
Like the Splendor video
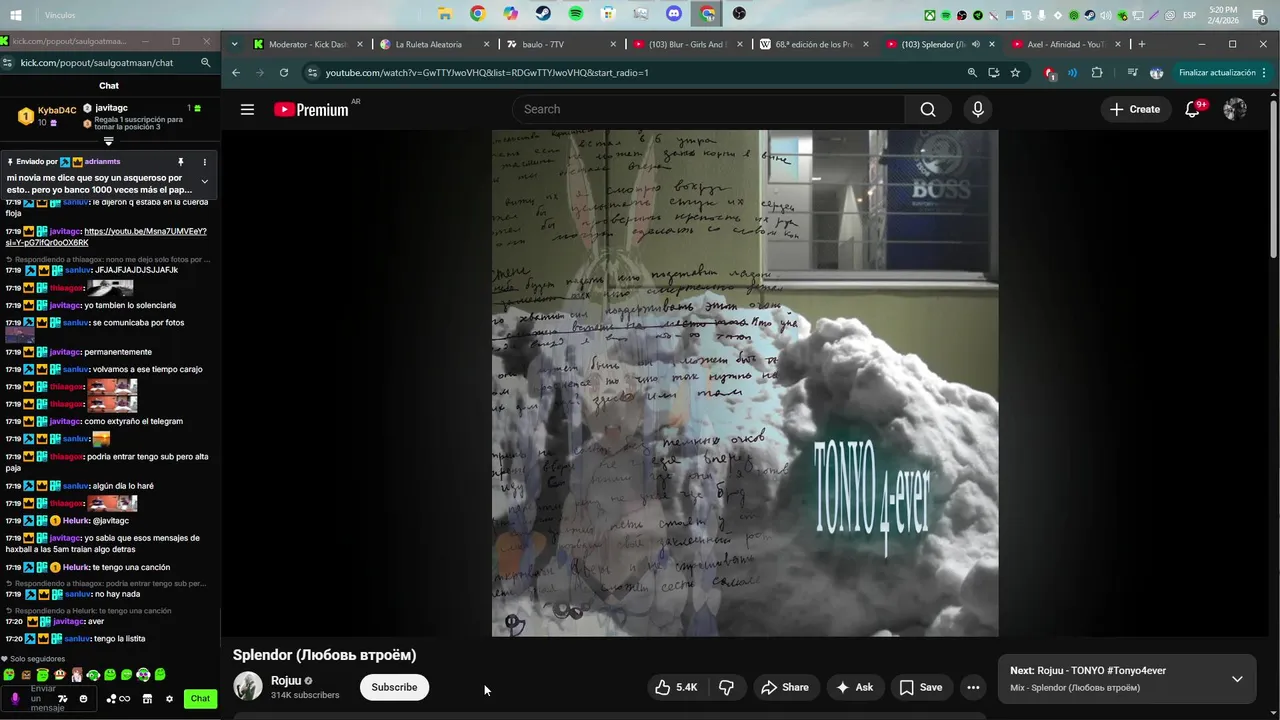tap(675, 687)
